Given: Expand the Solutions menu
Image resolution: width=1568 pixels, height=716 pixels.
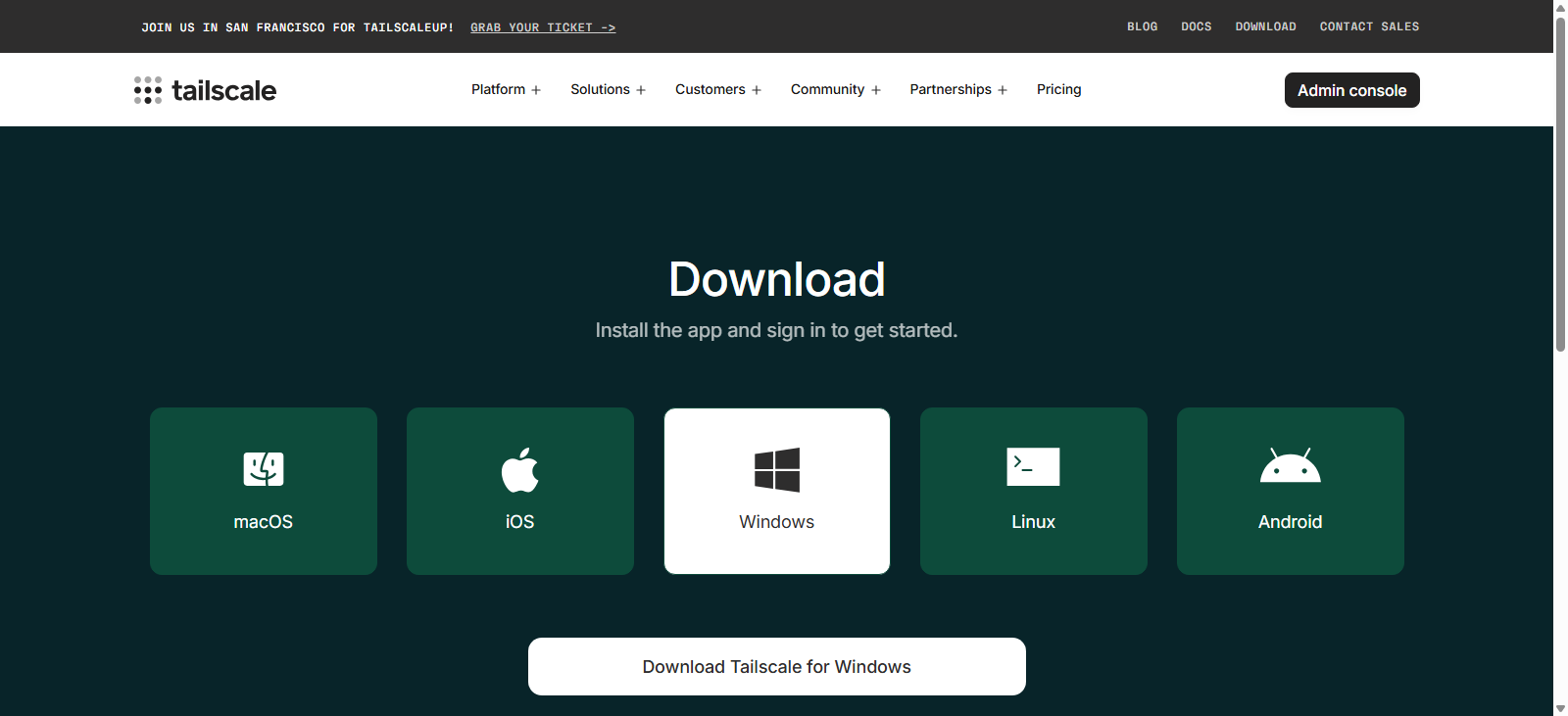Looking at the screenshot, I should click(x=609, y=89).
